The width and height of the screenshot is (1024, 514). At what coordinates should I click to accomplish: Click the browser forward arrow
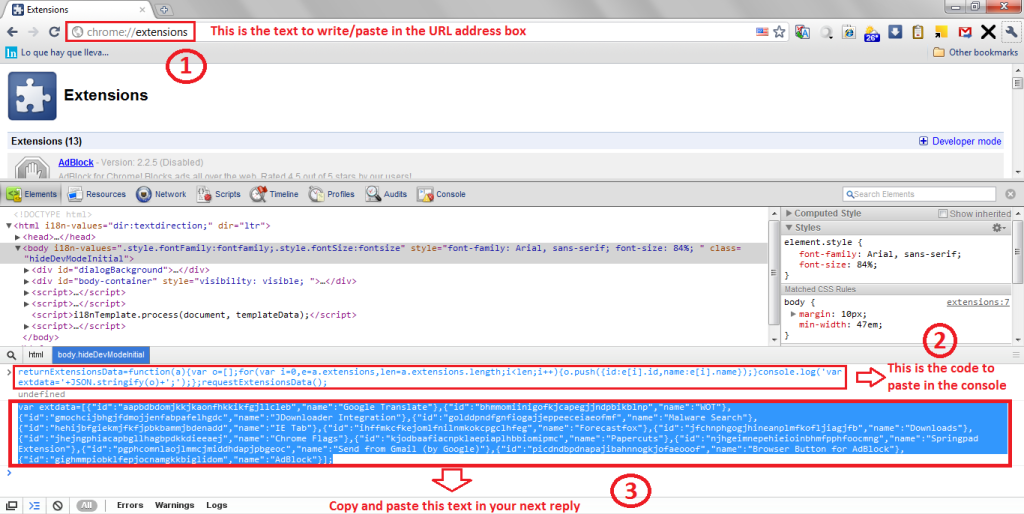(33, 31)
